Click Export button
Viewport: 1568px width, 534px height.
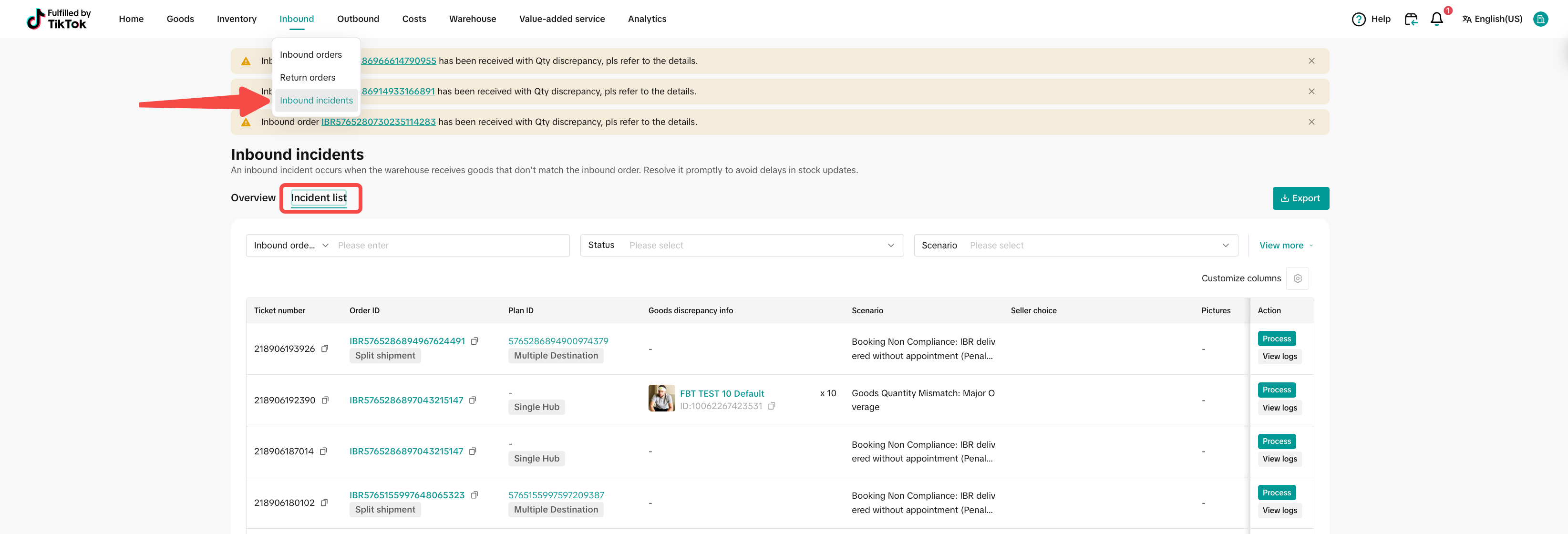pos(1300,198)
